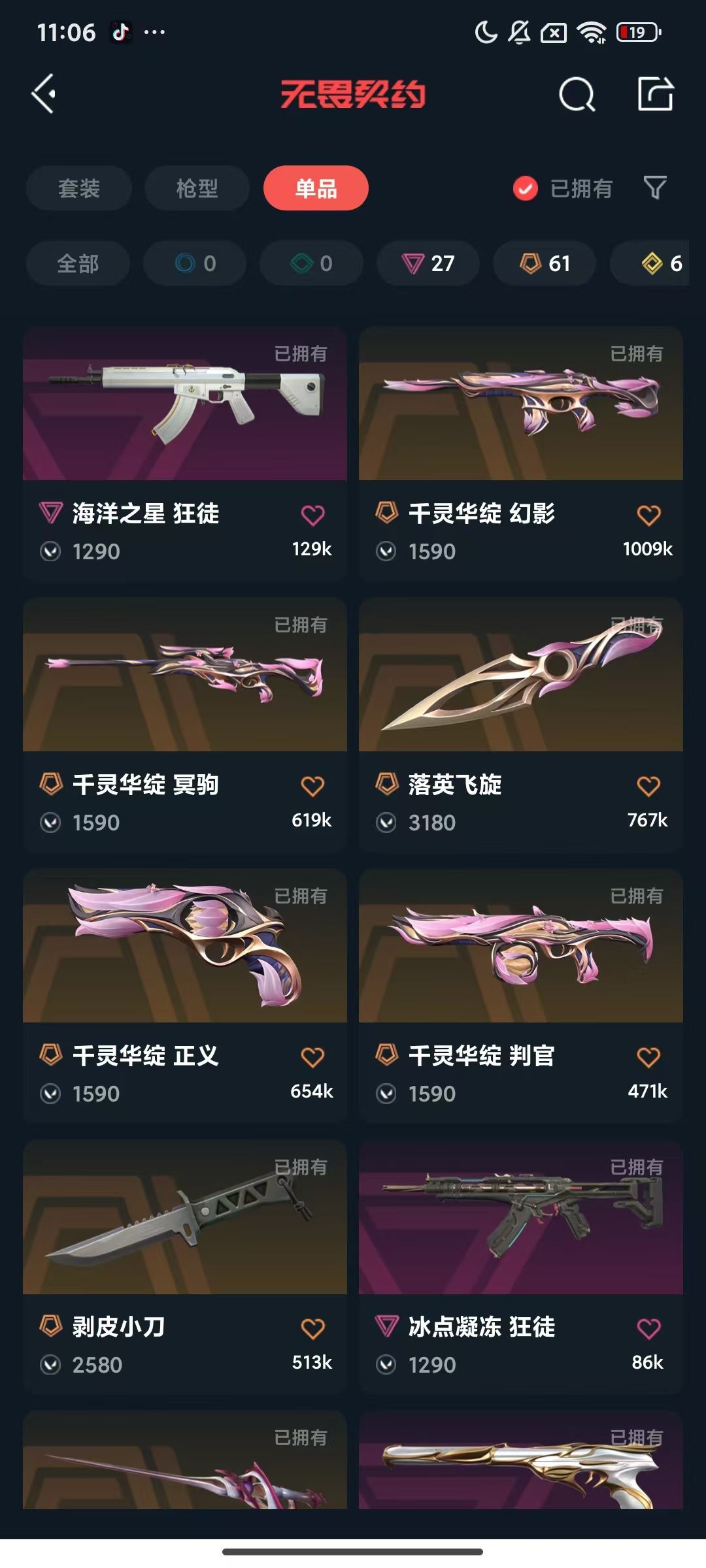This screenshot has height=1568, width=706.
Task: Select the 单品 tab
Action: click(316, 188)
